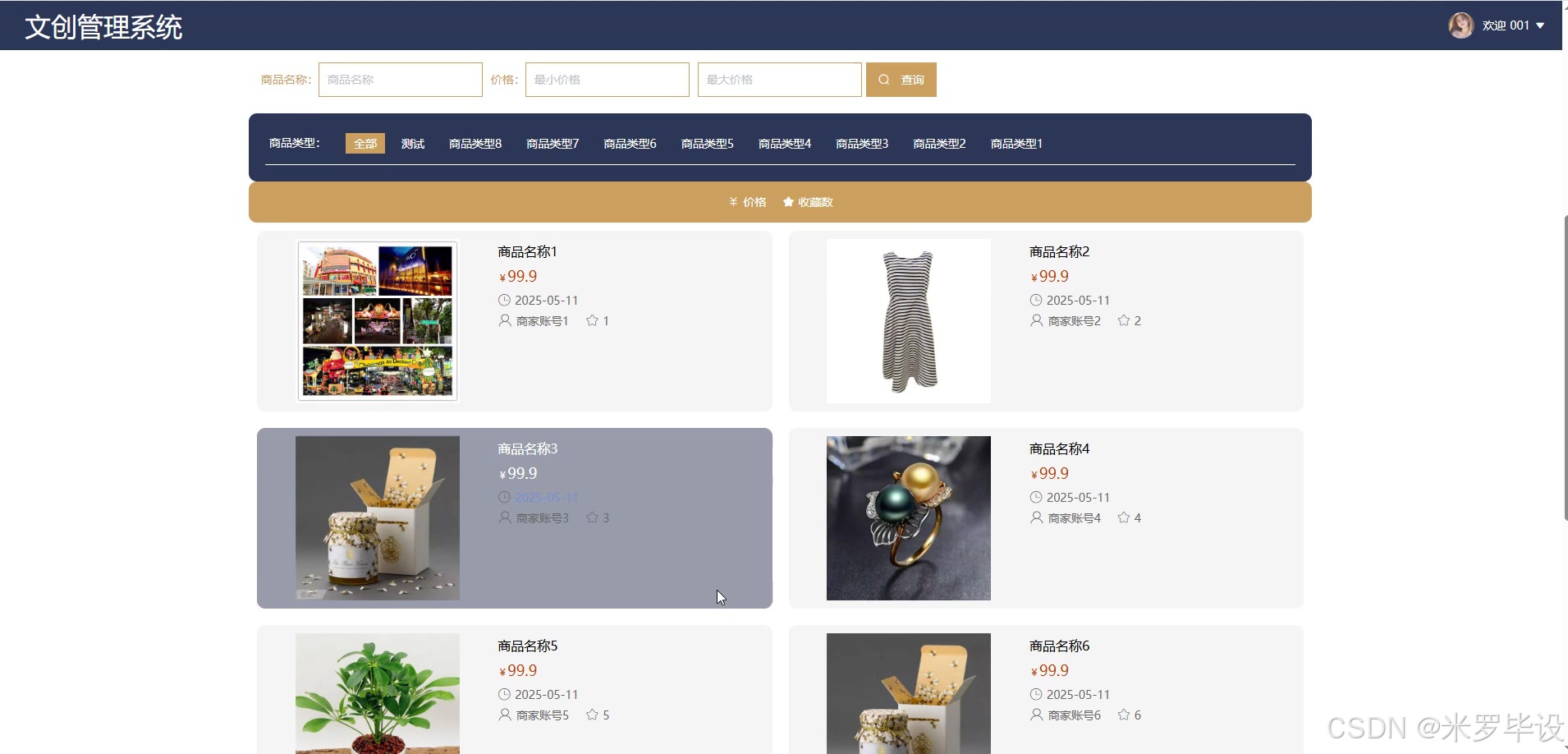Image resolution: width=1568 pixels, height=754 pixels.
Task: Filter by 商品类型6
Action: tap(630, 144)
